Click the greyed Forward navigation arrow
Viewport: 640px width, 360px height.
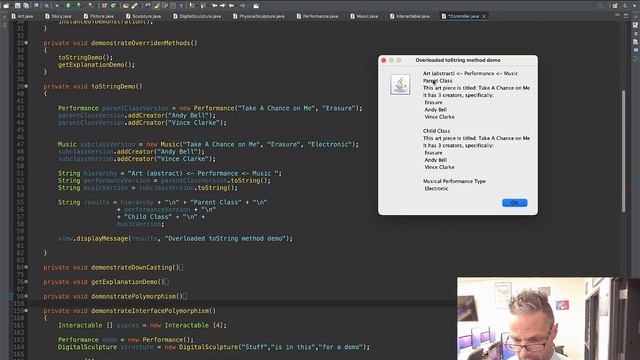click(242, 6)
